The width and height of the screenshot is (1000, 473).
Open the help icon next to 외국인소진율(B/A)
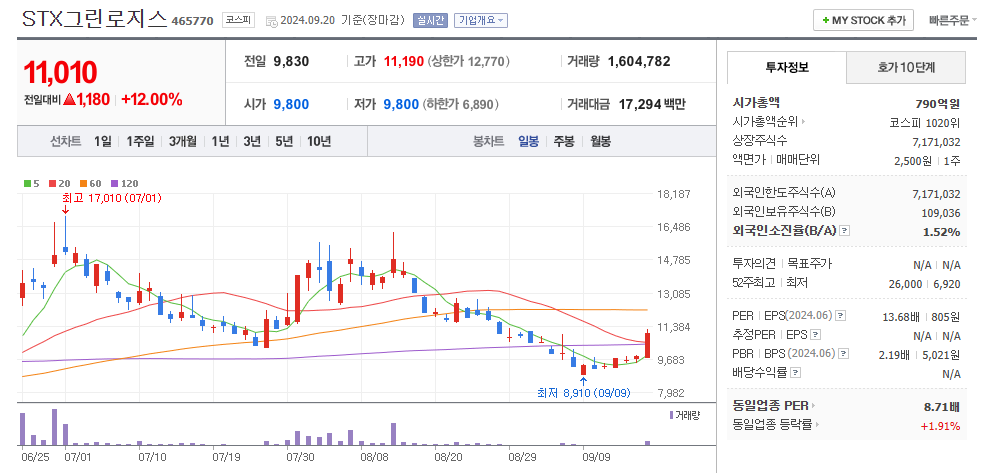coord(844,231)
